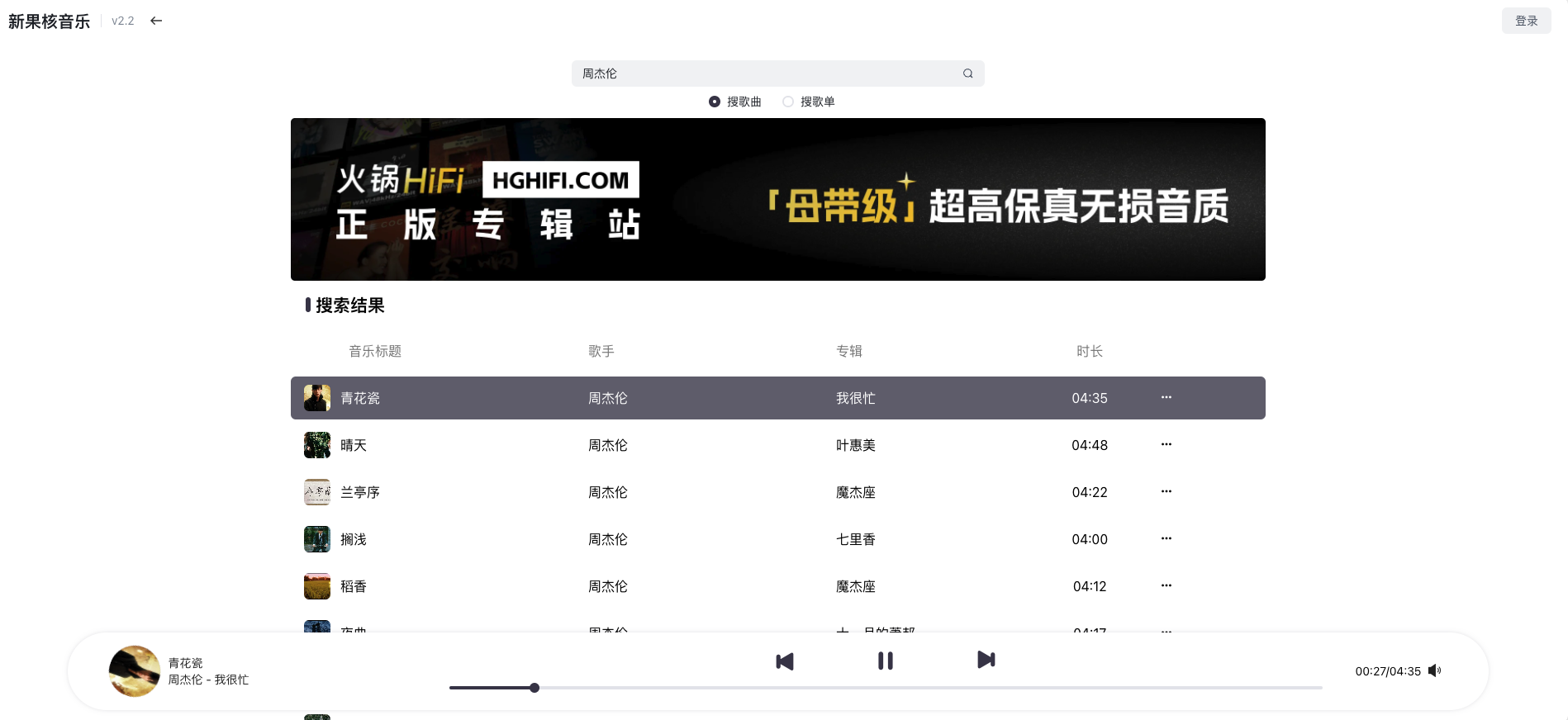The height and width of the screenshot is (720, 1568).
Task: Click the 青花瓷 album cover in results
Action: pyautogui.click(x=317, y=398)
